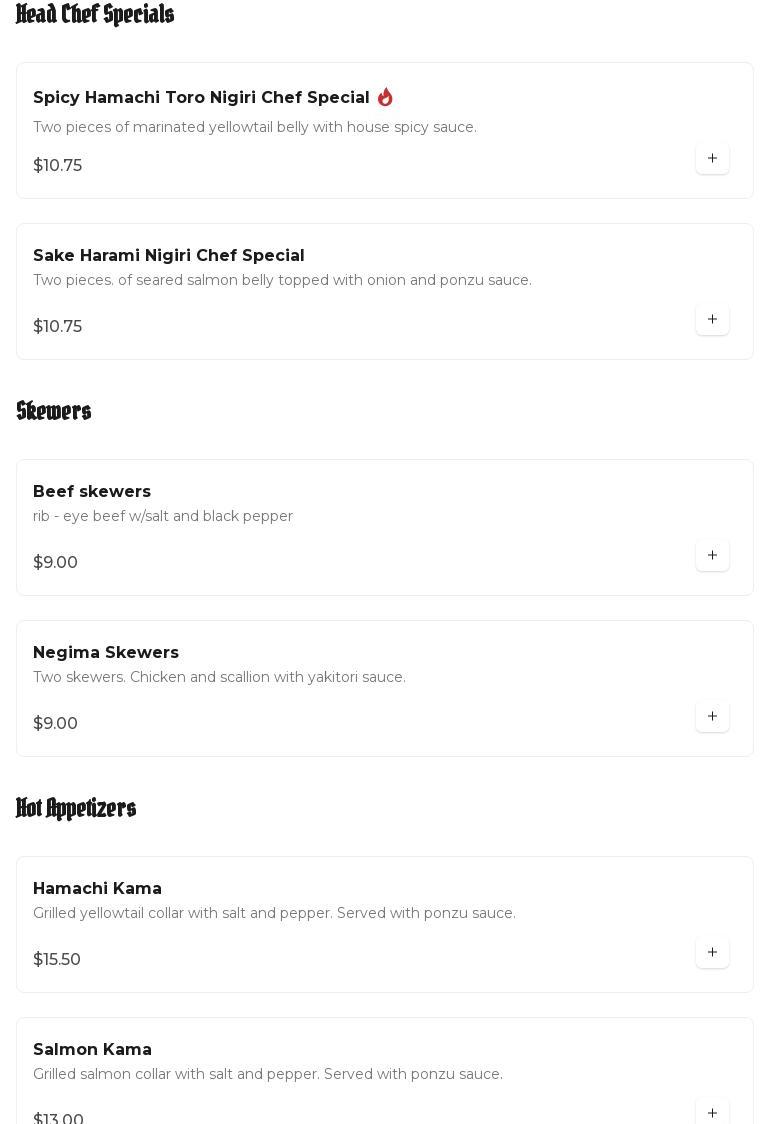Click the $15.50 Hamachi Kama price
This screenshot has width=770, height=1124.
click(57, 959)
